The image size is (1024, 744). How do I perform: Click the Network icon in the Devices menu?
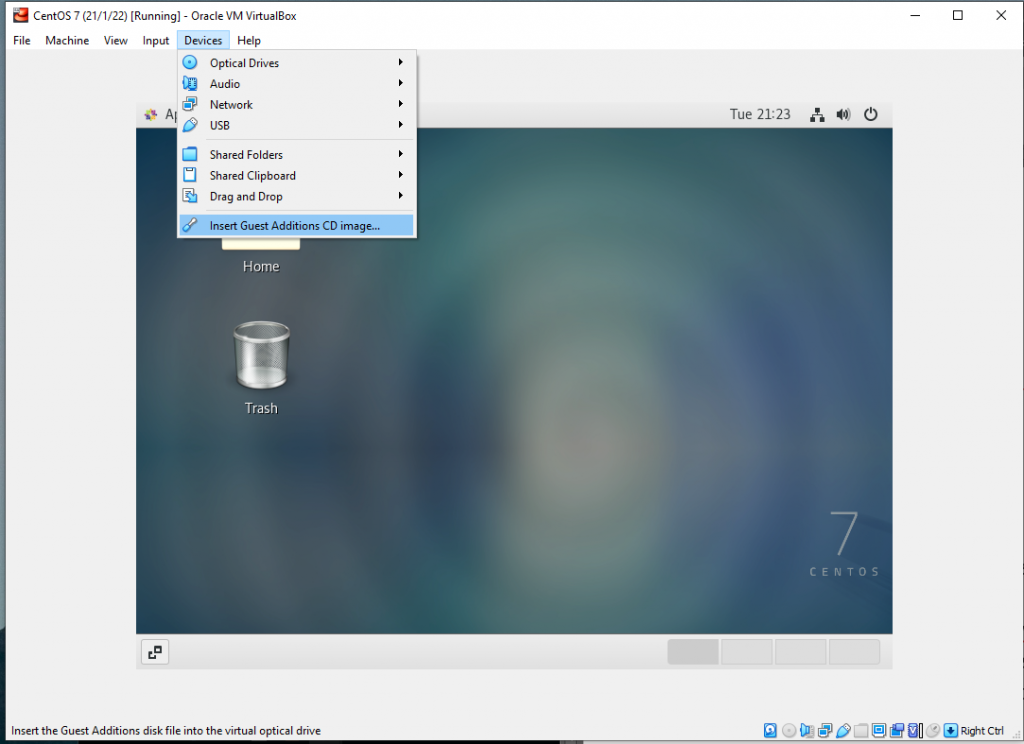tap(190, 104)
